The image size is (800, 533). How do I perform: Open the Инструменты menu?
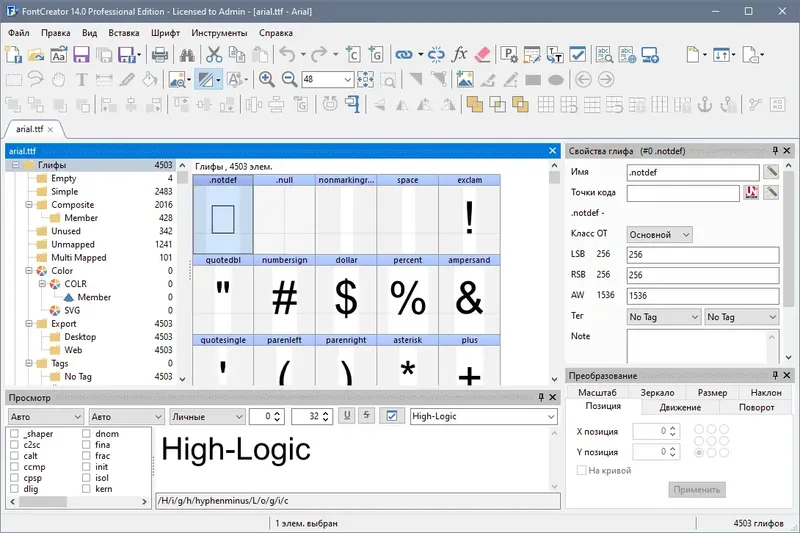pyautogui.click(x=219, y=33)
